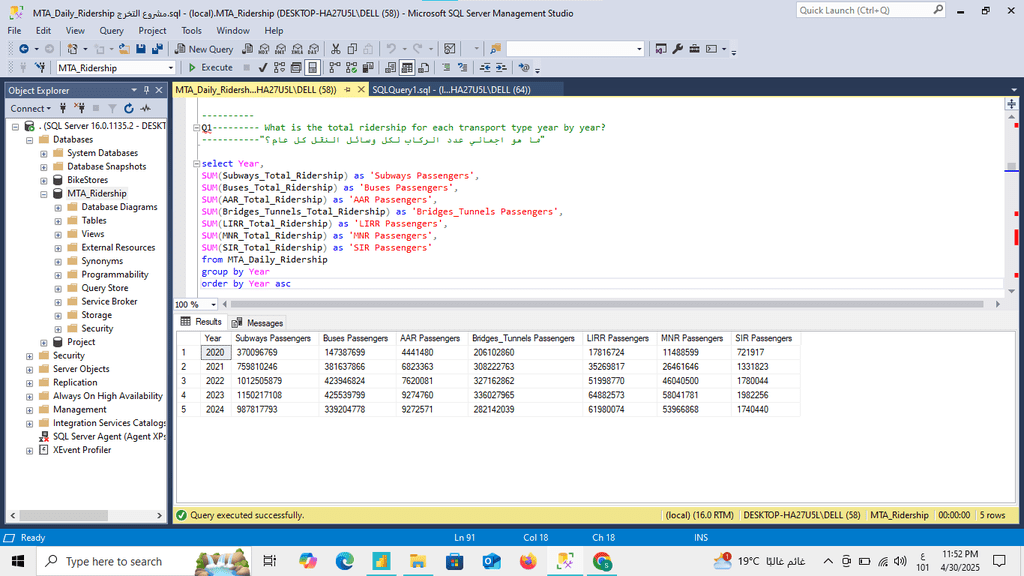Refresh the Object Explorer tree

tap(129, 108)
